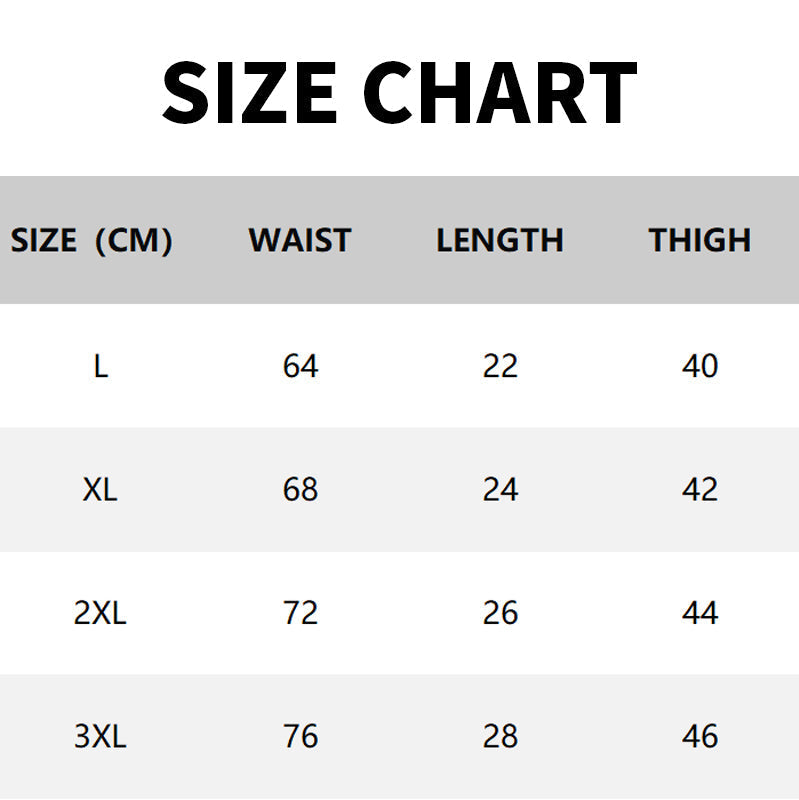Click thigh value 46 for size 3XL
799x800 pixels.
click(700, 737)
